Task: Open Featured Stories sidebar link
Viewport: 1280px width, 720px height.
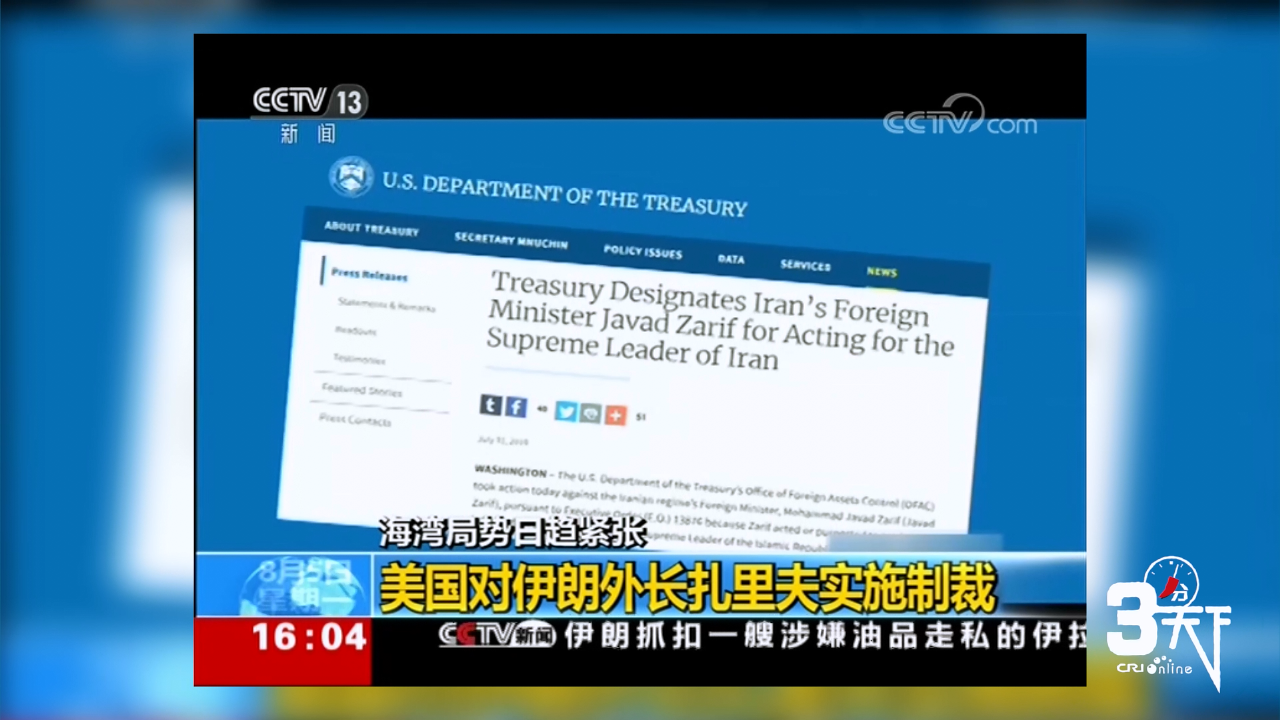Action: click(361, 390)
